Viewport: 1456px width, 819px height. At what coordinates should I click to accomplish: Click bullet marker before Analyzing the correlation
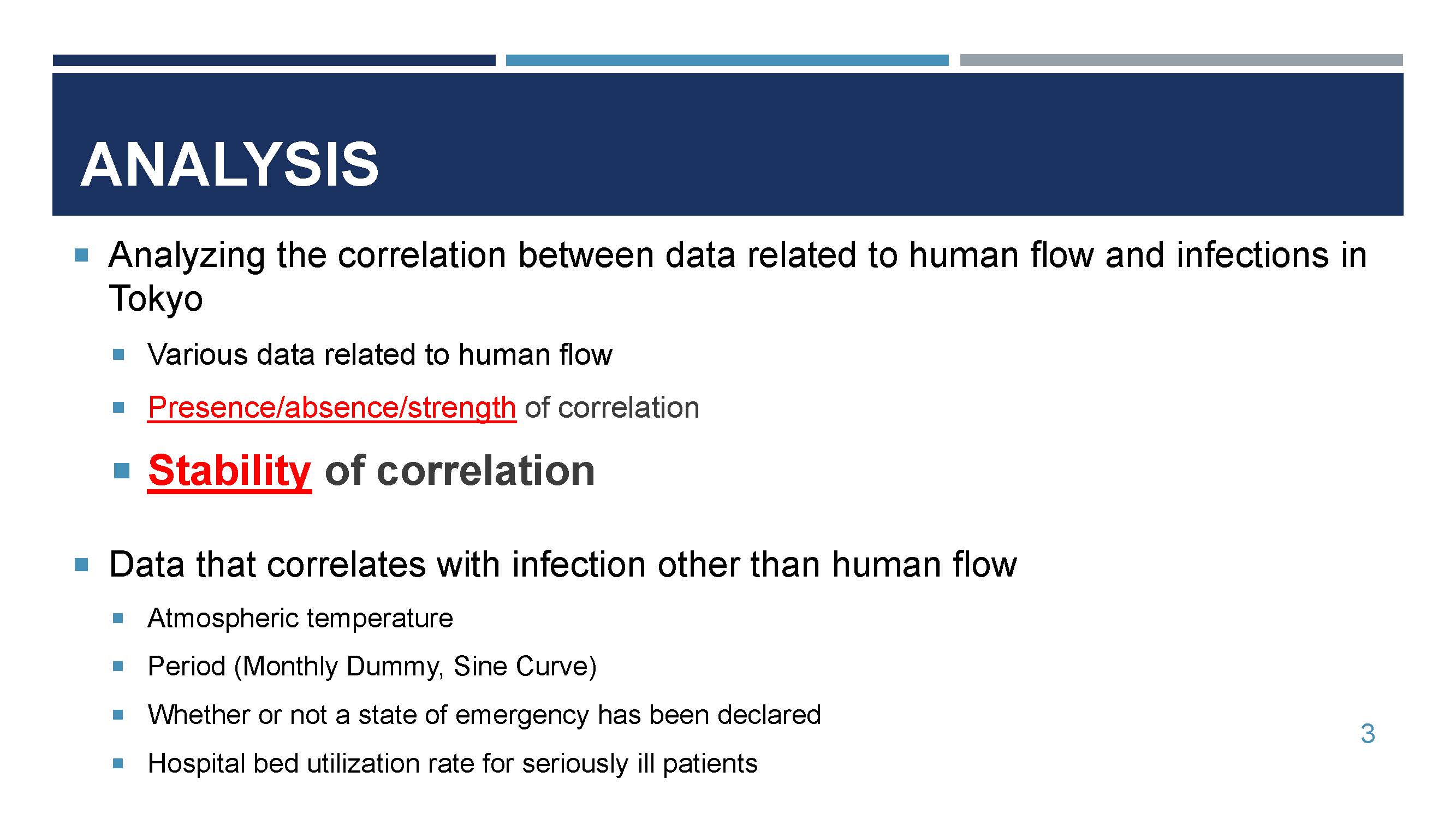point(81,256)
